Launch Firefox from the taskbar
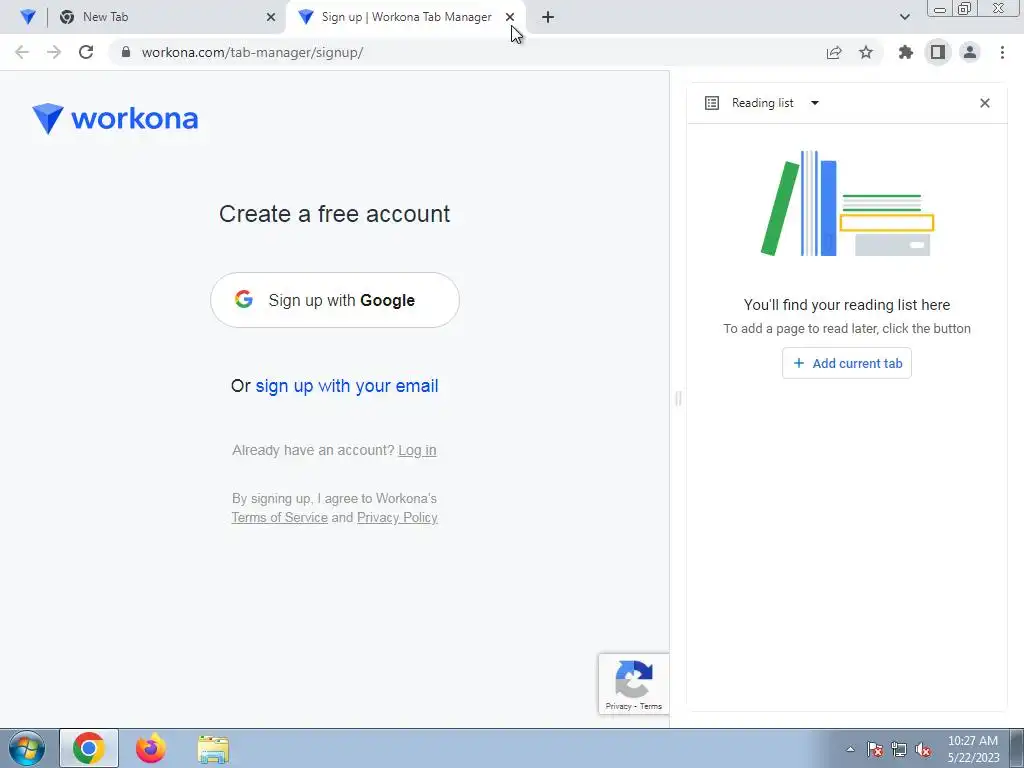 point(150,748)
